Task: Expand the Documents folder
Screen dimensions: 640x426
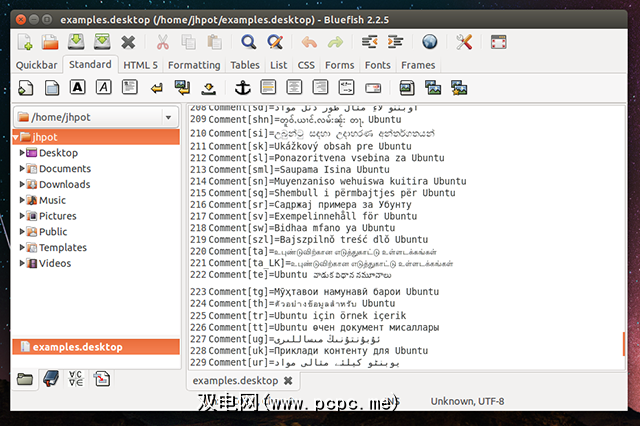Action: click(22, 168)
